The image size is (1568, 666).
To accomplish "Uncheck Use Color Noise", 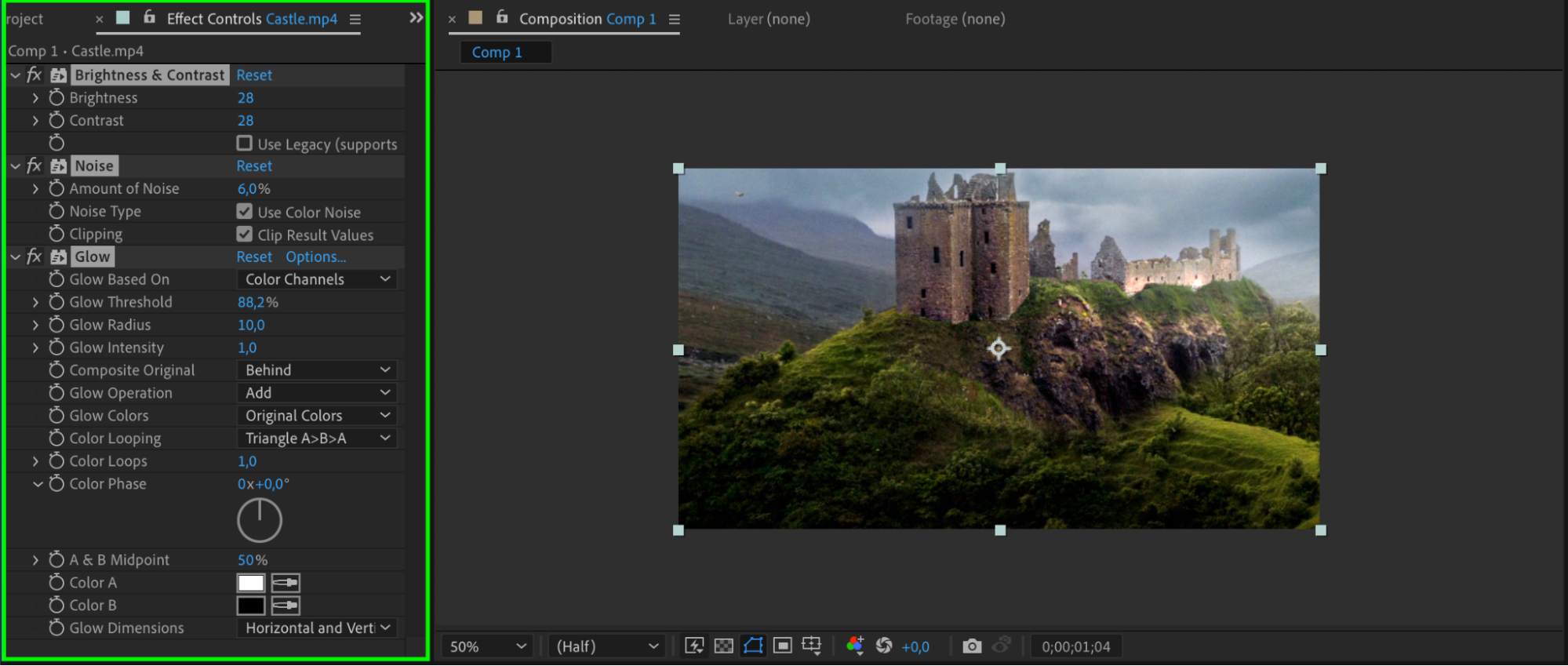I will click(x=245, y=212).
